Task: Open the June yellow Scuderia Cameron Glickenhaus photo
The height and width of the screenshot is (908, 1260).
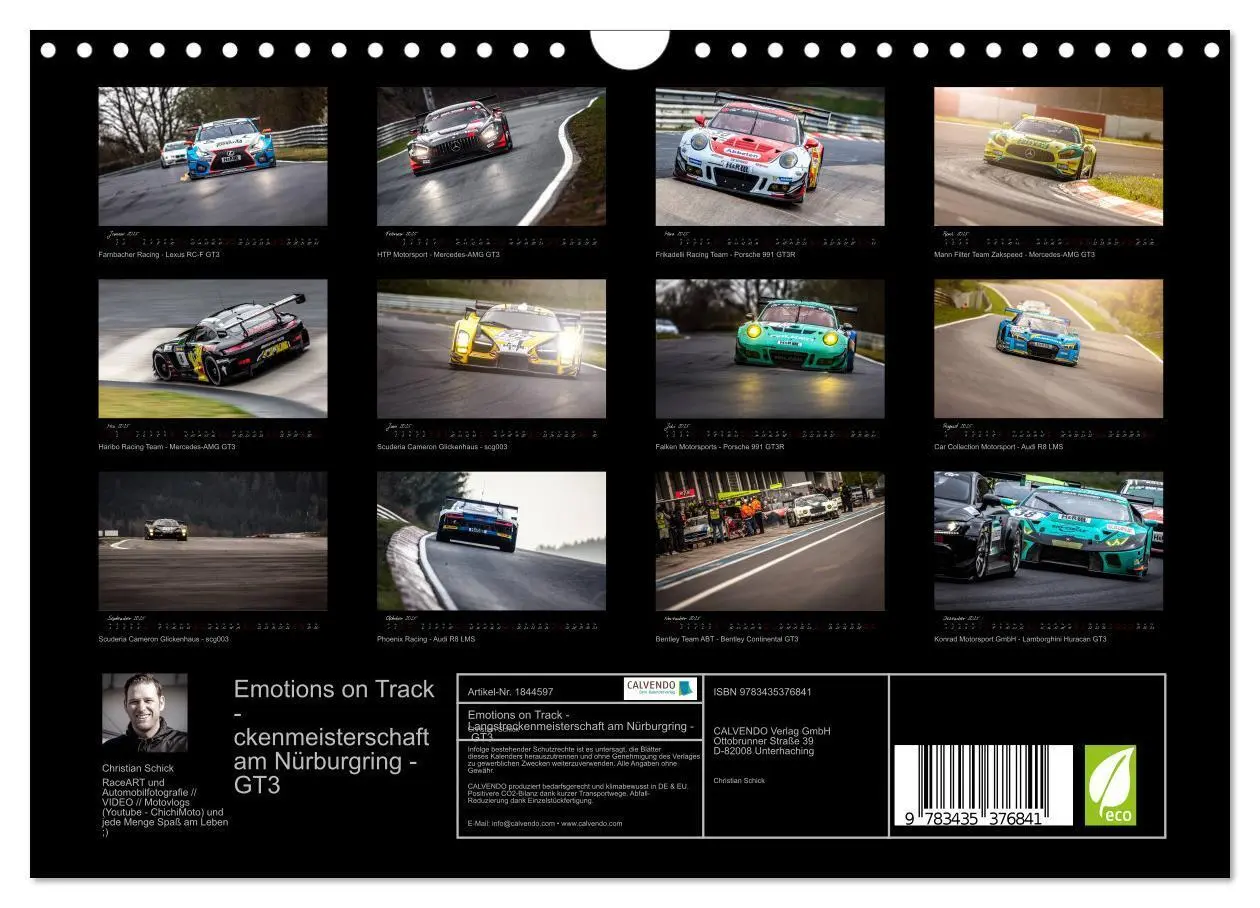Action: coord(491,348)
